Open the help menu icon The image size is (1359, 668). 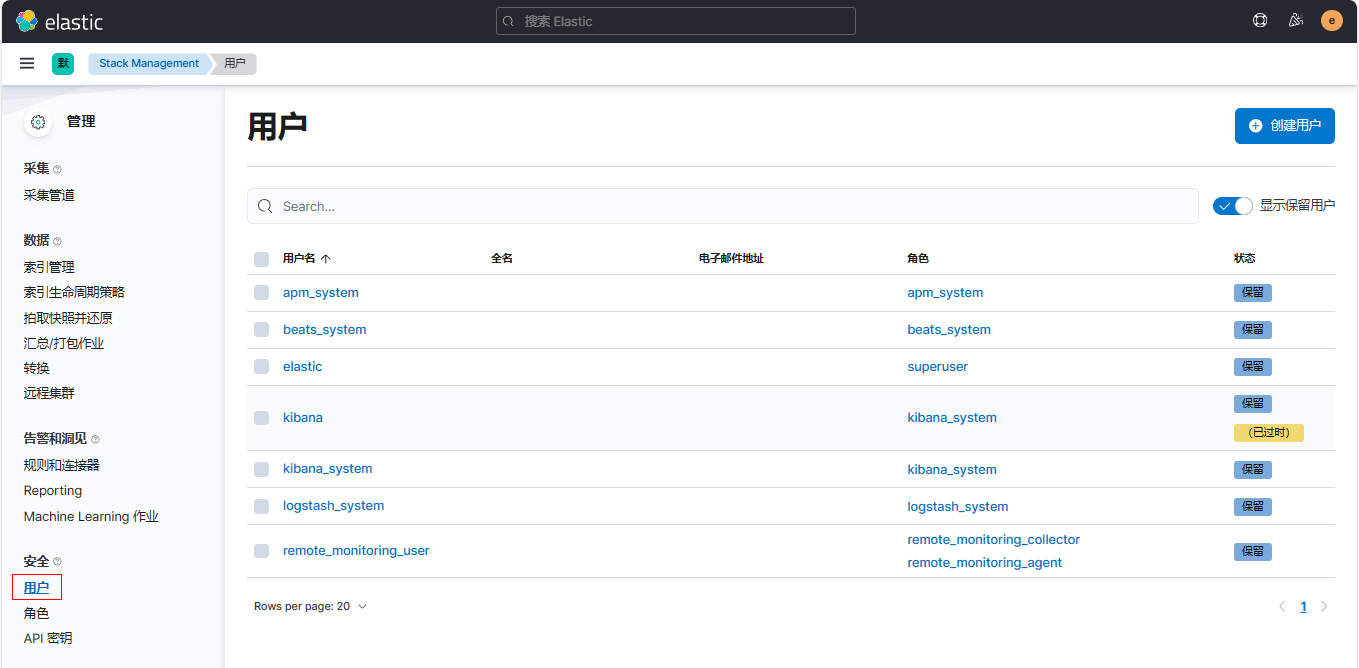(1260, 21)
